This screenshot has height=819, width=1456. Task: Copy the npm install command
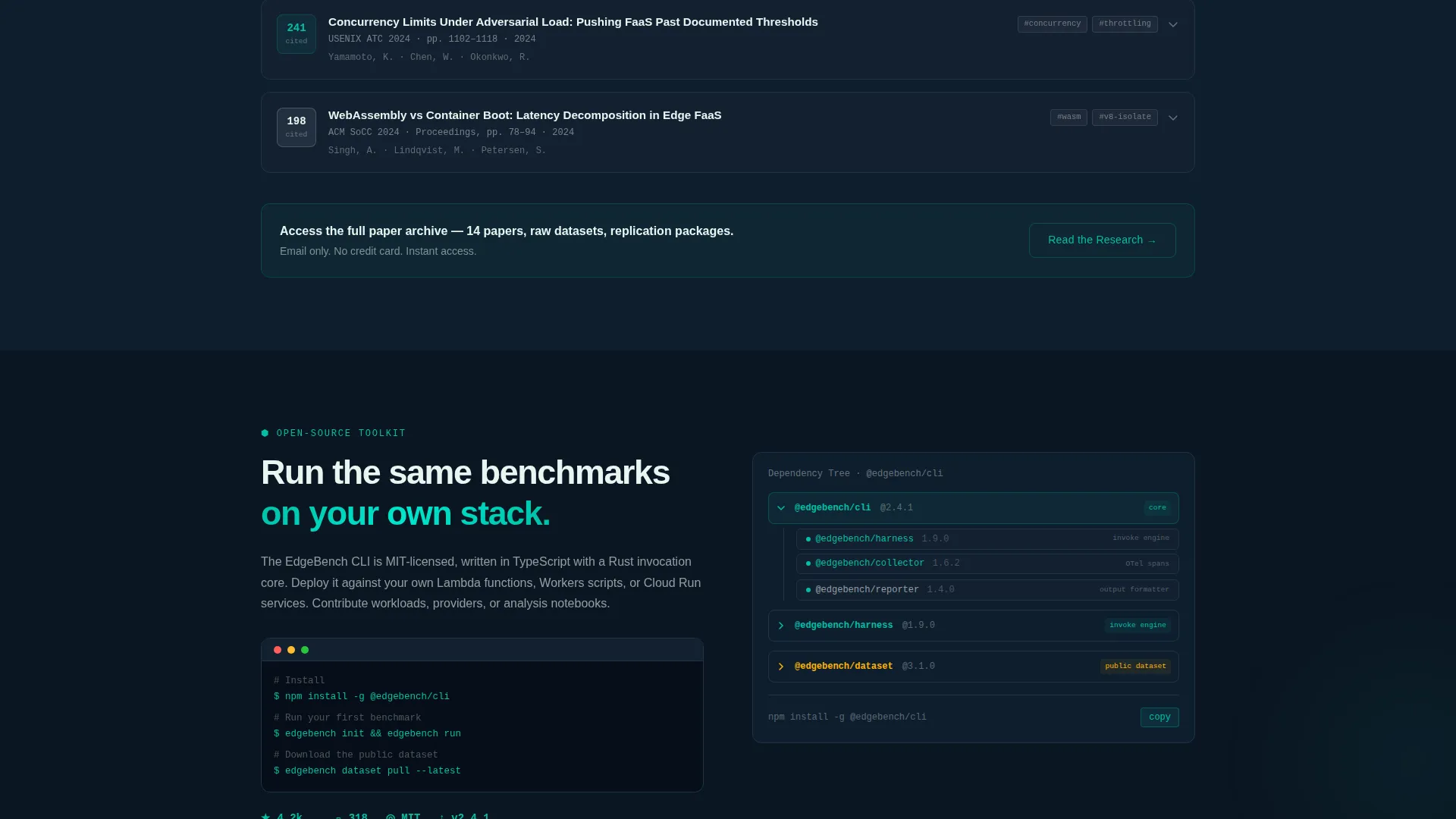coord(1159,717)
